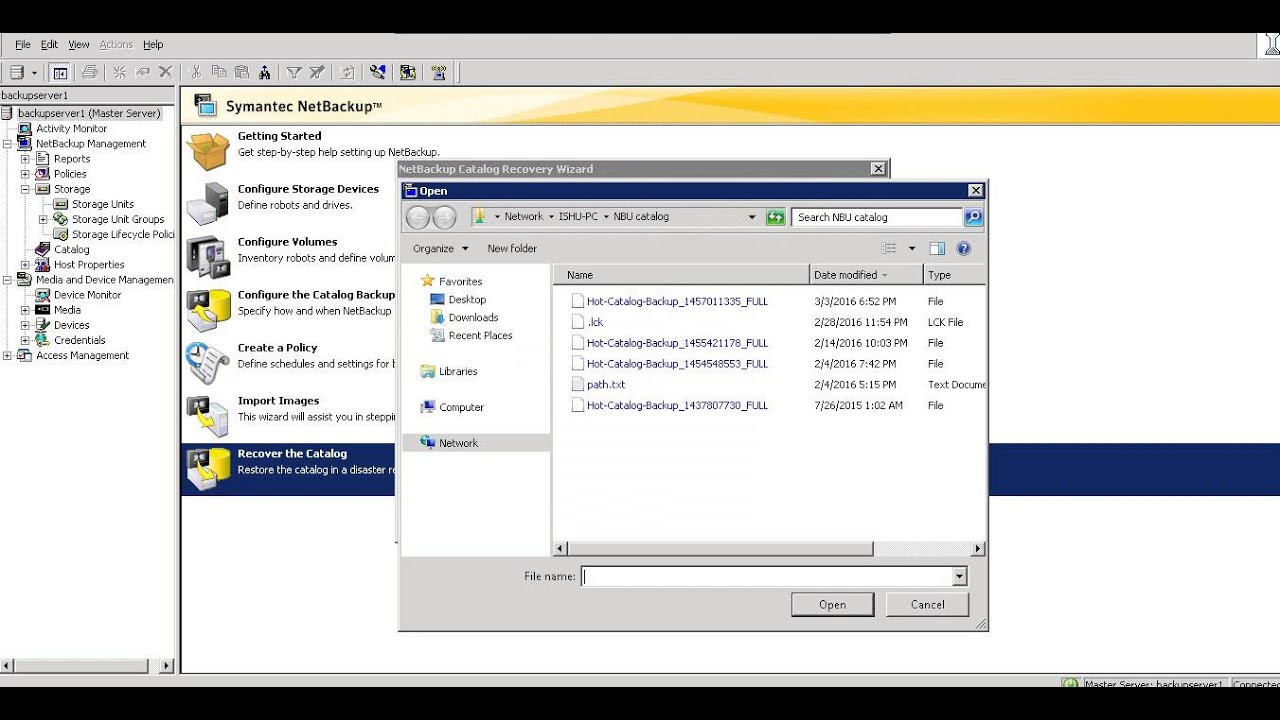Image resolution: width=1280 pixels, height=720 pixels.
Task: Click the File name input field
Action: pyautogui.click(x=767, y=576)
